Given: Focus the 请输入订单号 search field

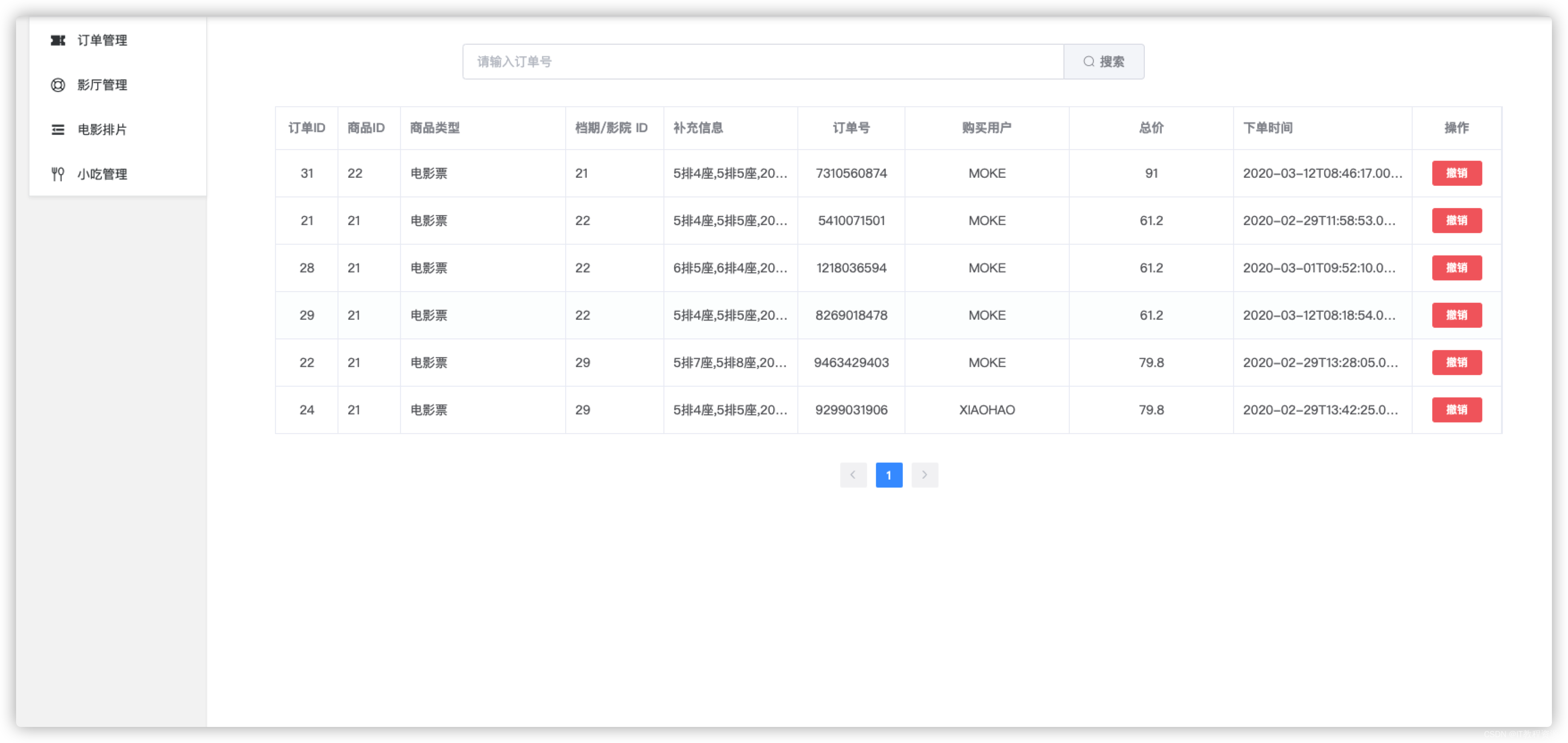Looking at the screenshot, I should tap(762, 62).
